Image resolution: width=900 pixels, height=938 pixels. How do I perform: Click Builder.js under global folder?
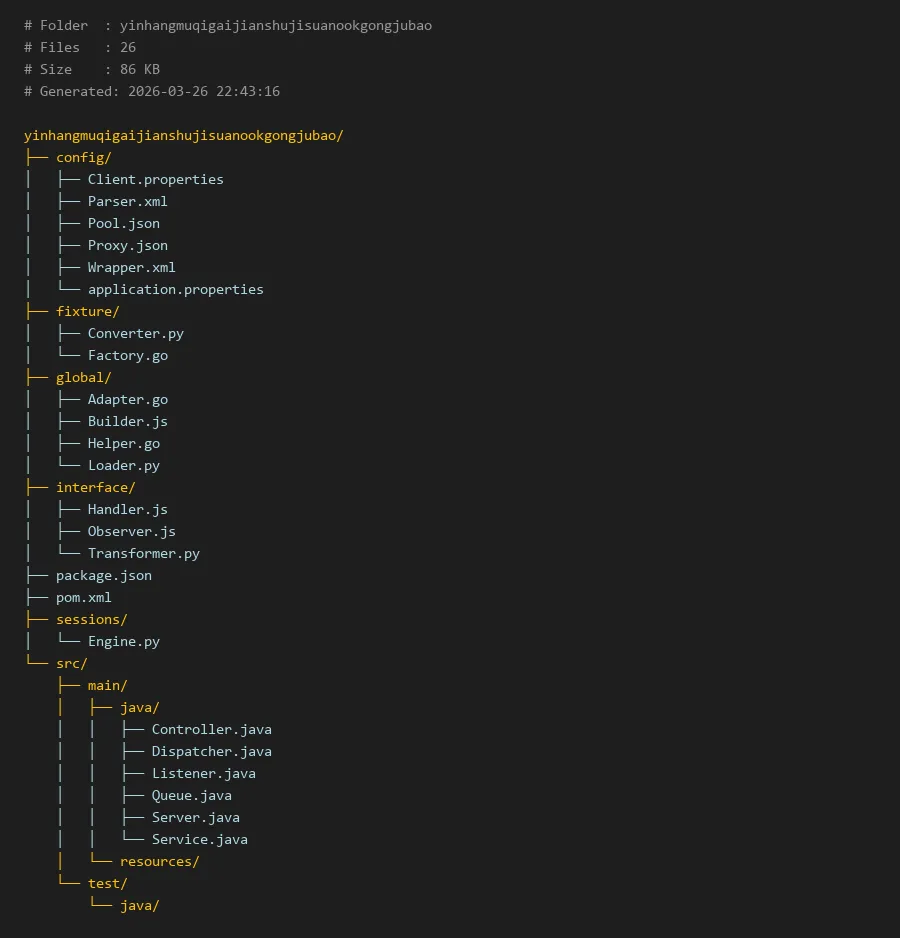(127, 422)
